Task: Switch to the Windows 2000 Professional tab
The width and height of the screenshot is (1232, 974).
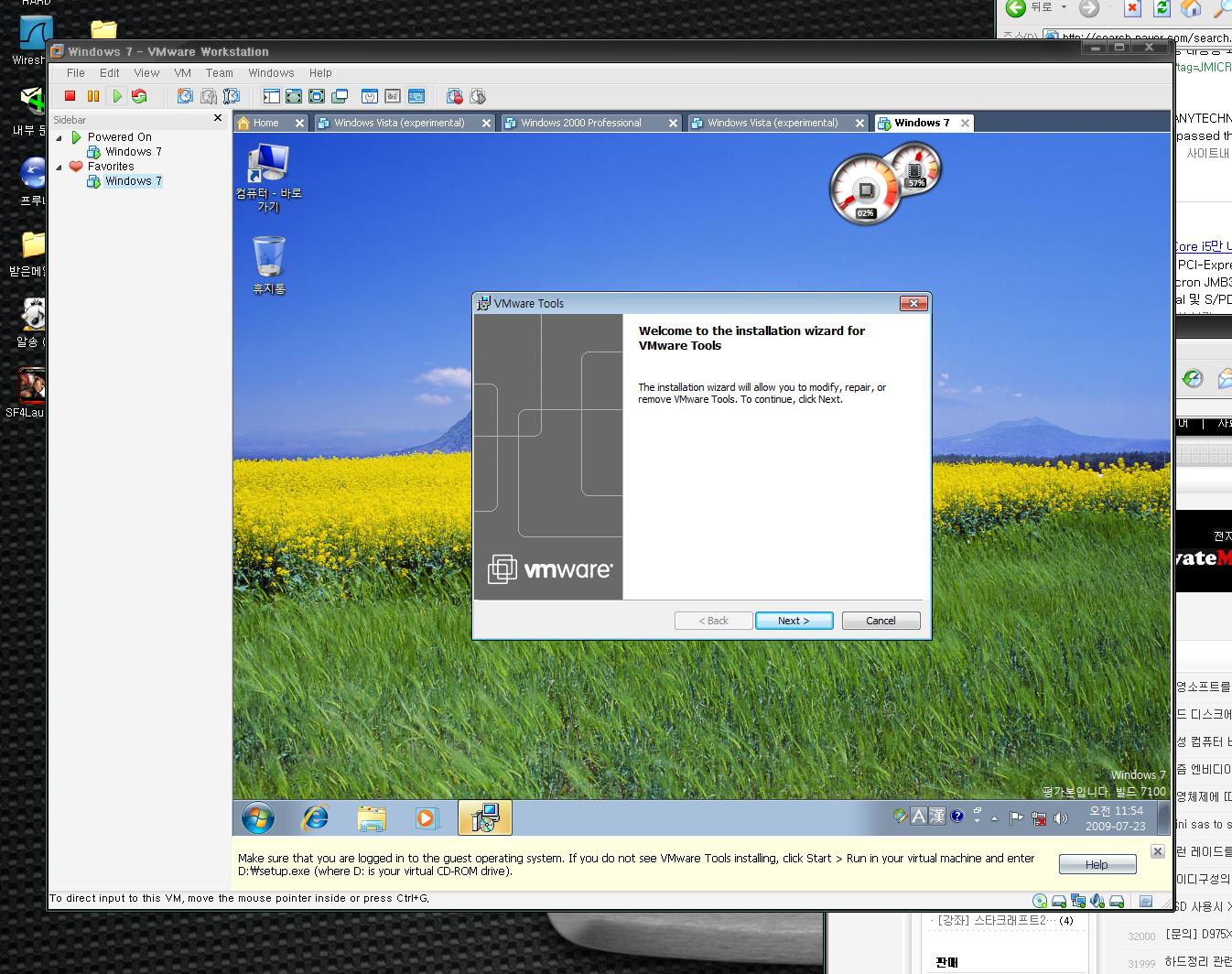Action: (x=581, y=123)
